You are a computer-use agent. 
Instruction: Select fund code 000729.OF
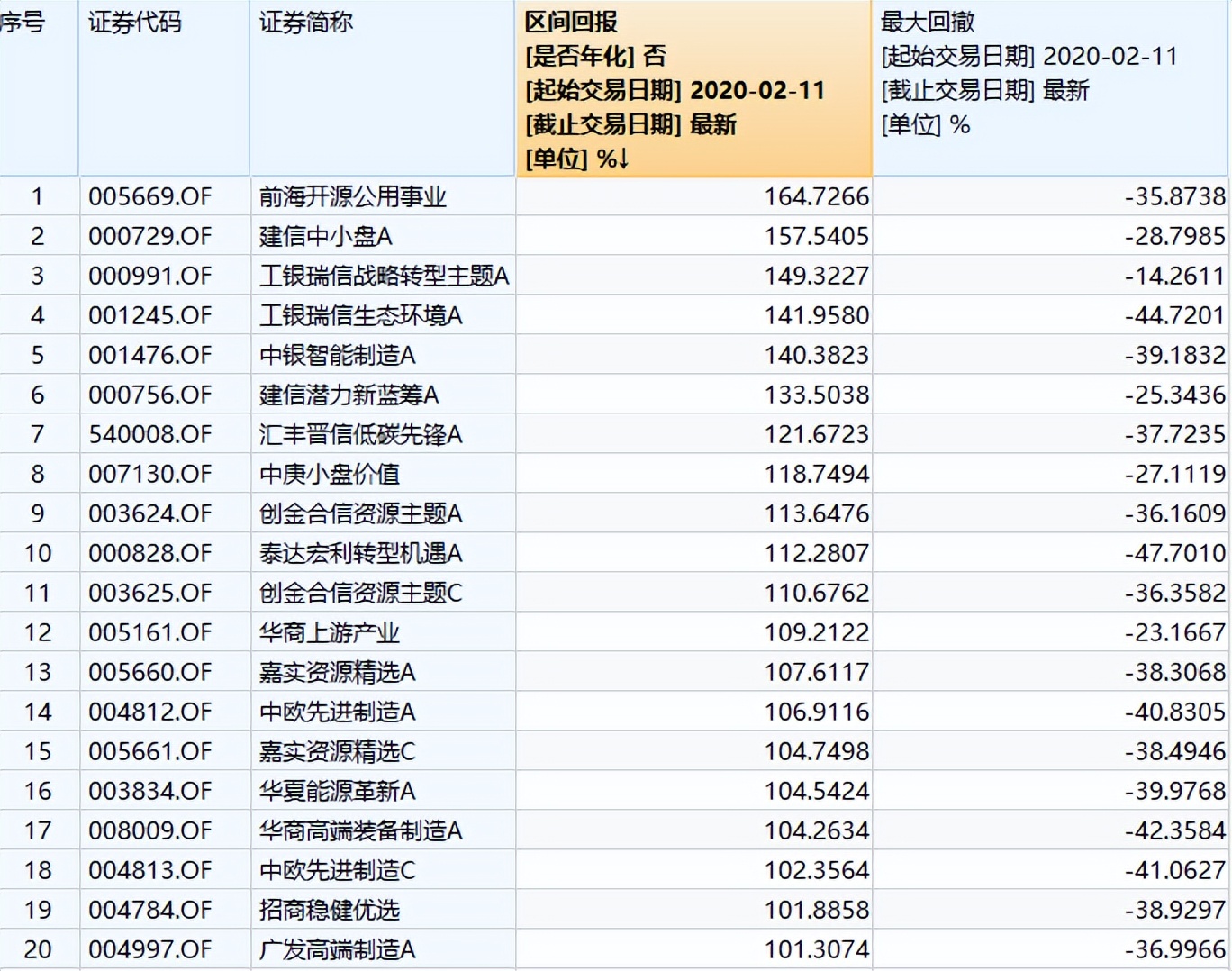(x=149, y=236)
